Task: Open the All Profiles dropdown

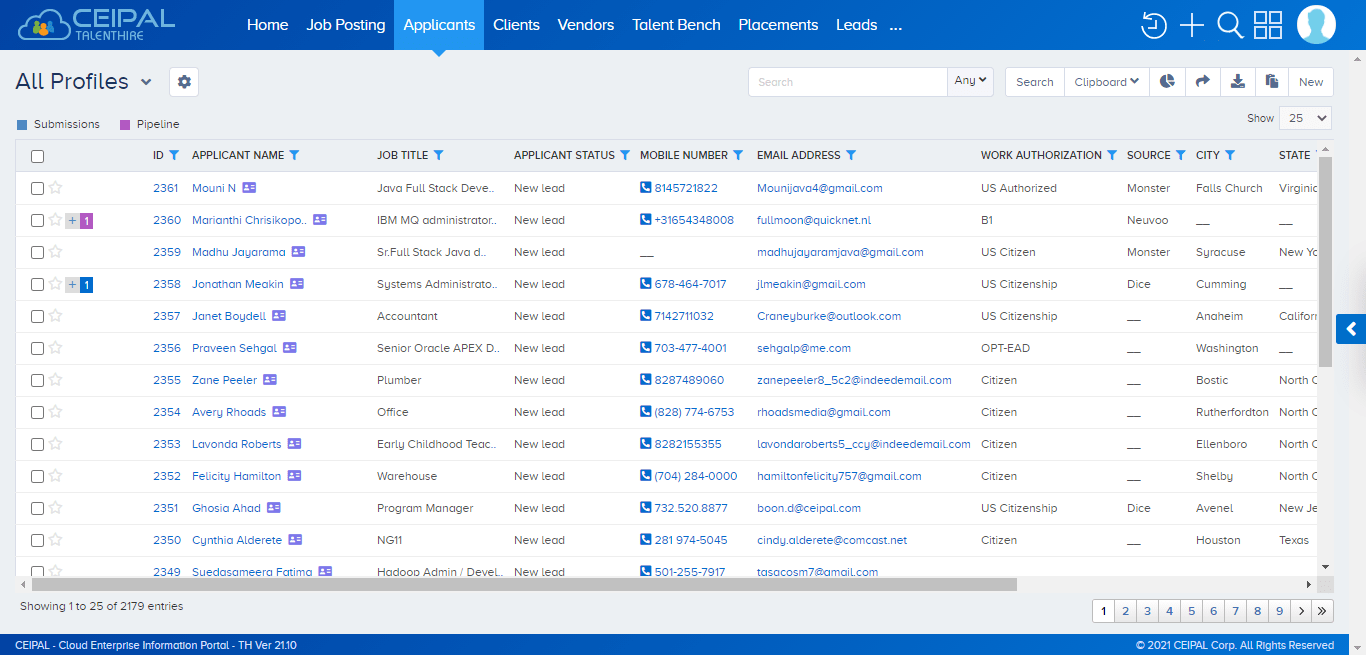Action: 145,81
